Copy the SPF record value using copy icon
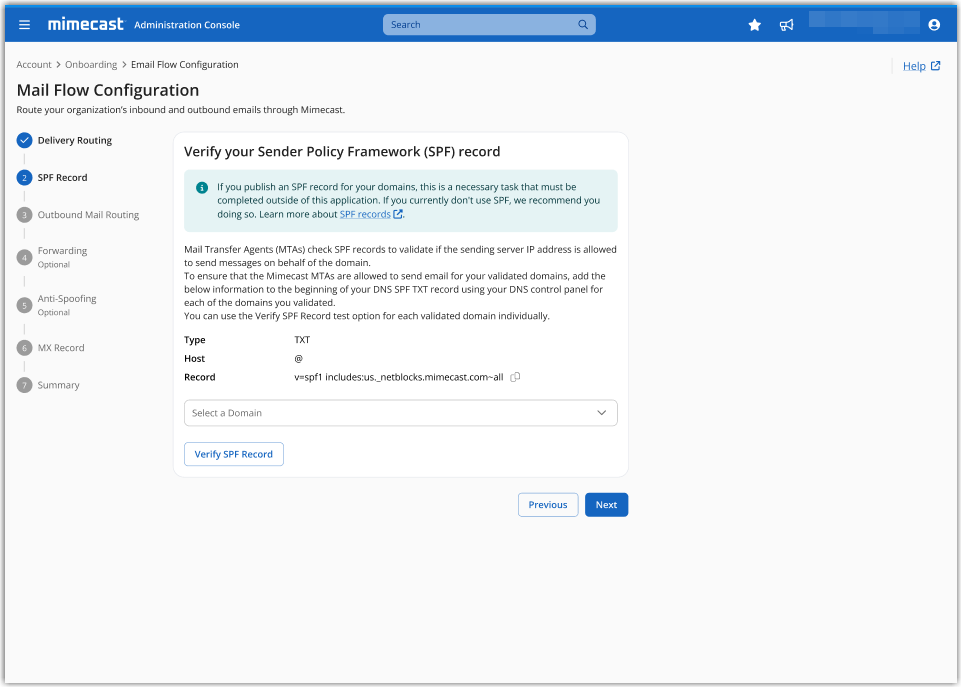 [515, 377]
